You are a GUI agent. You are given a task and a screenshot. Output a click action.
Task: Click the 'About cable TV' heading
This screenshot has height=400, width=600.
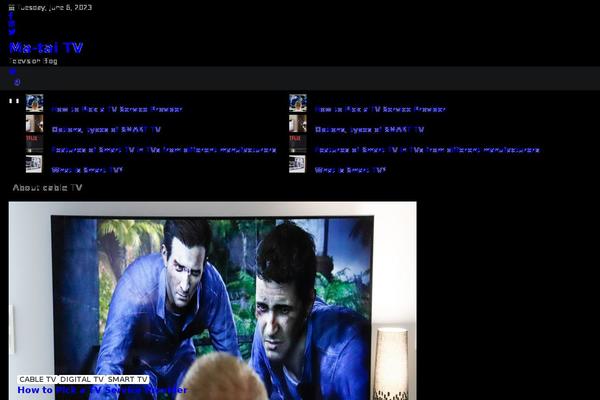click(47, 188)
